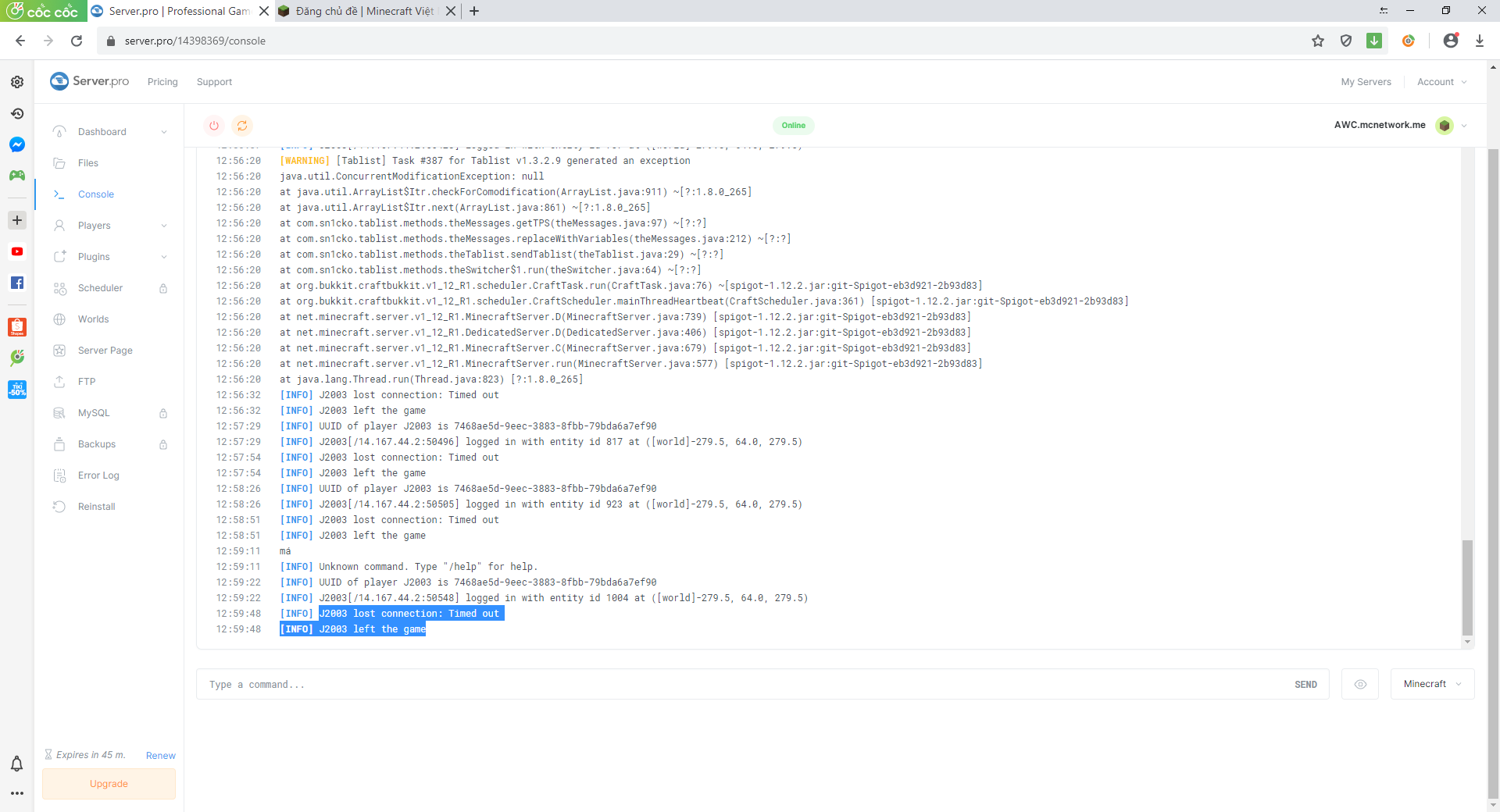This screenshot has height=812, width=1500.
Task: Click the orange restart server icon
Action: (242, 125)
